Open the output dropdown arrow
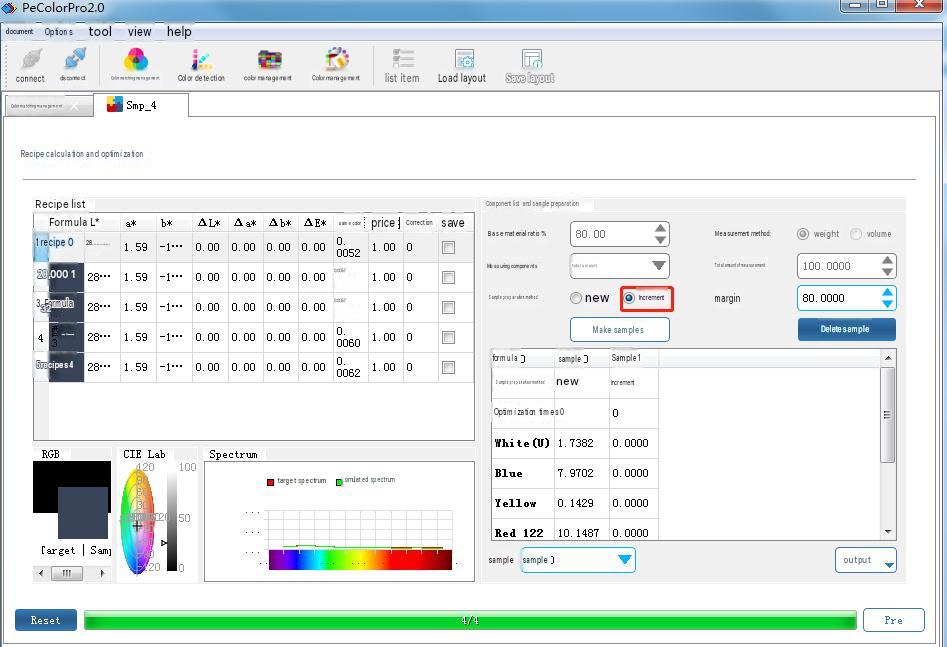This screenshot has height=647, width=947. click(889, 565)
